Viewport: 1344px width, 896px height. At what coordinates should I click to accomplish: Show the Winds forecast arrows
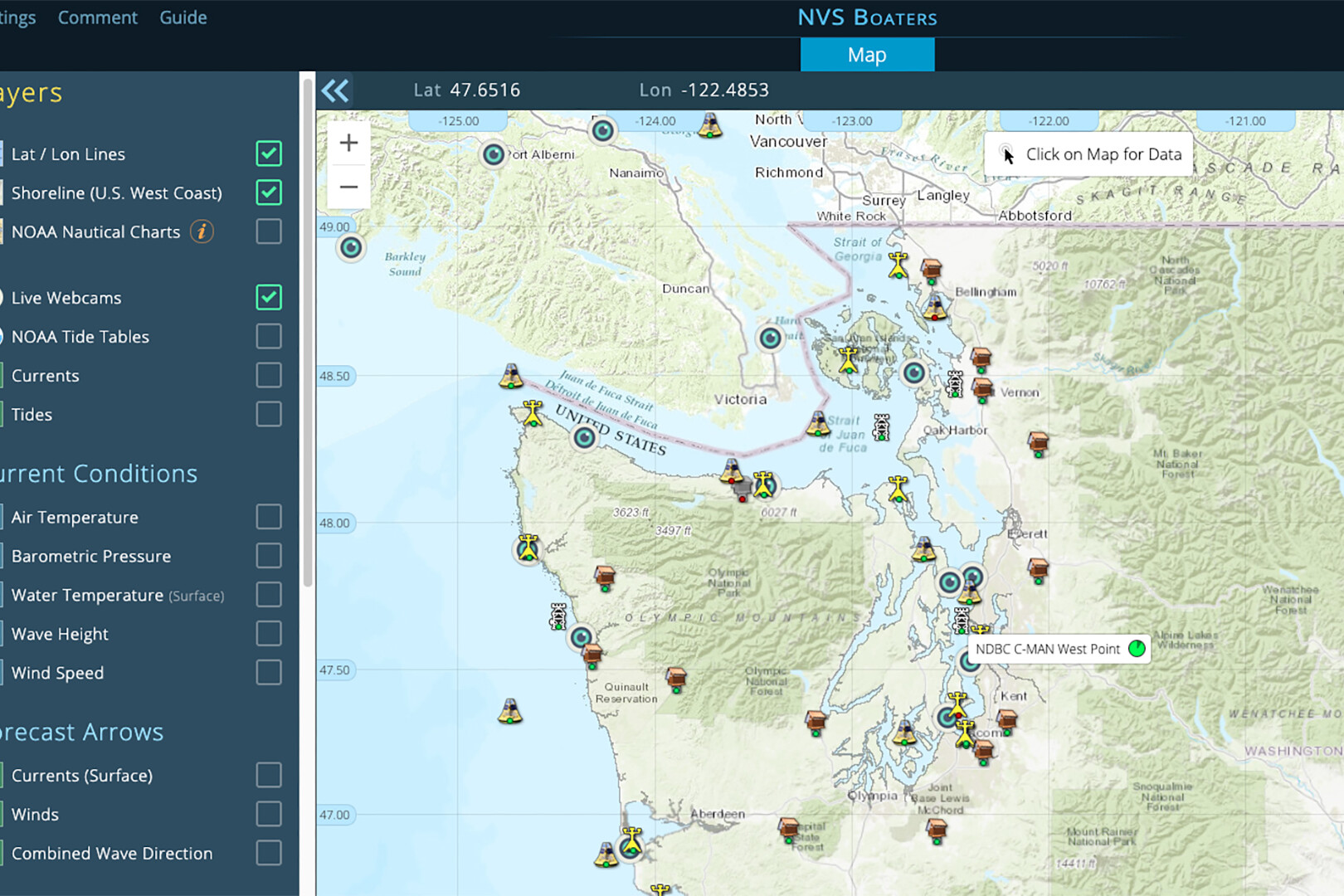coord(269,814)
